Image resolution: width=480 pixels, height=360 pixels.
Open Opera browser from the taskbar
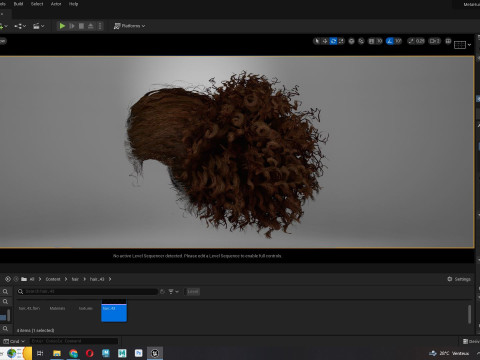point(89,353)
